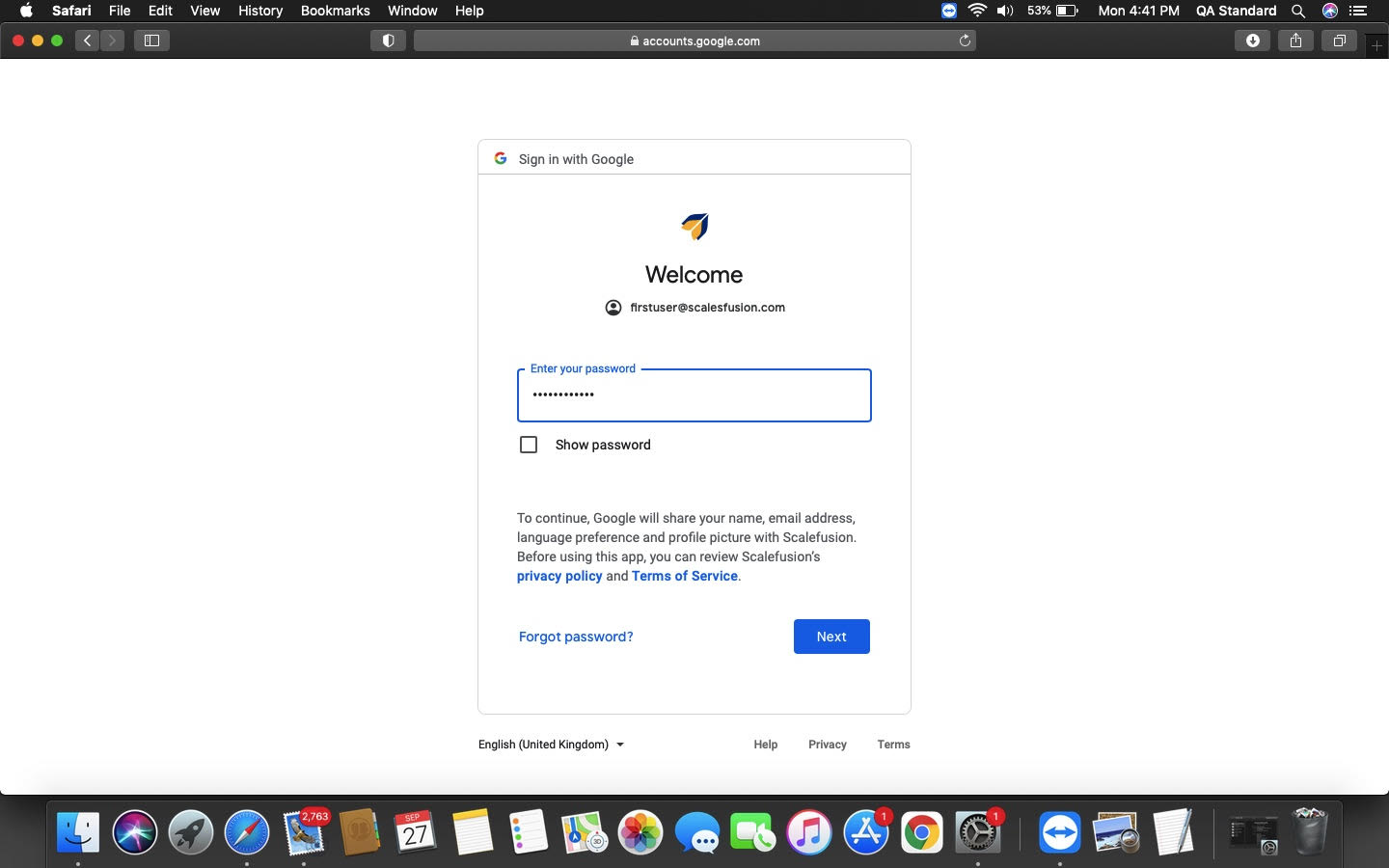Open the Trash in the dock
Screen dimensions: 1389x868
coord(1310,831)
